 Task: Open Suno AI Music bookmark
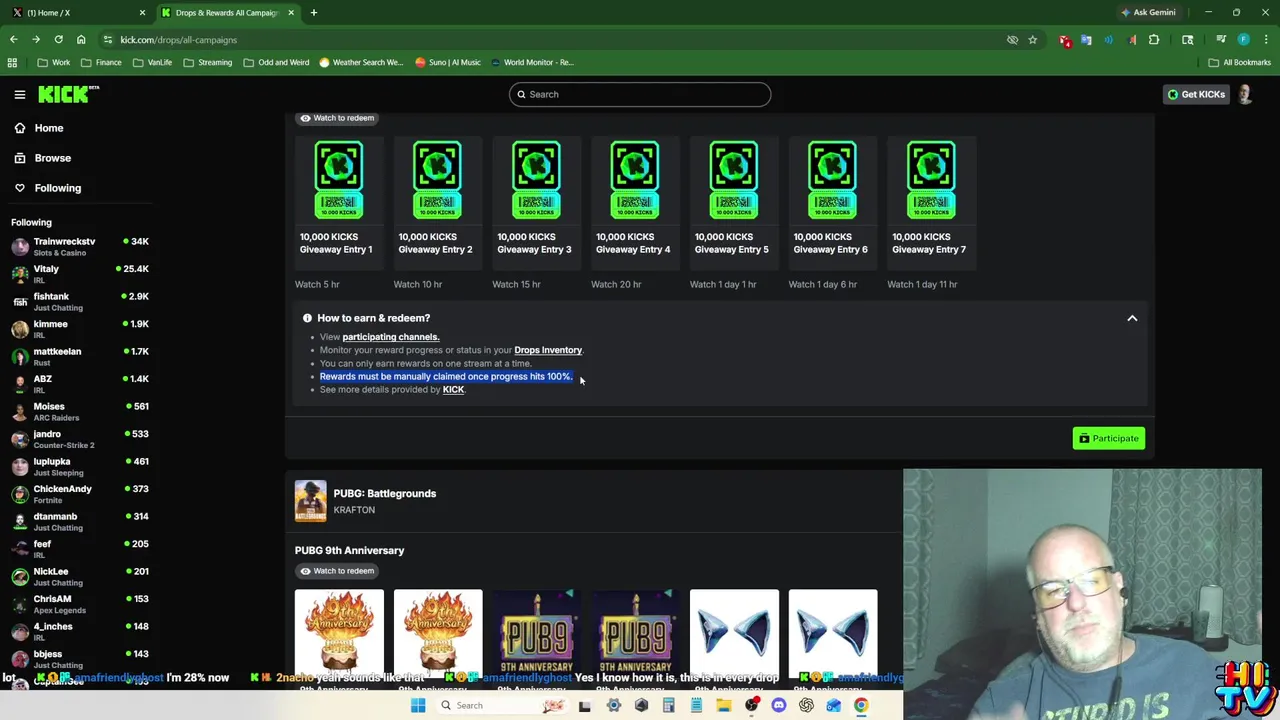tap(447, 62)
